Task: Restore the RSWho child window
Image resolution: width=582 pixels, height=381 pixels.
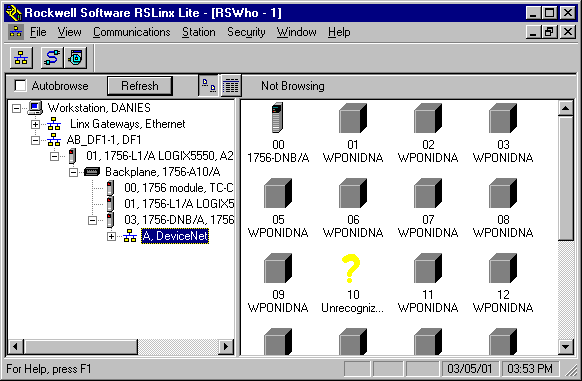Action: (x=550, y=32)
